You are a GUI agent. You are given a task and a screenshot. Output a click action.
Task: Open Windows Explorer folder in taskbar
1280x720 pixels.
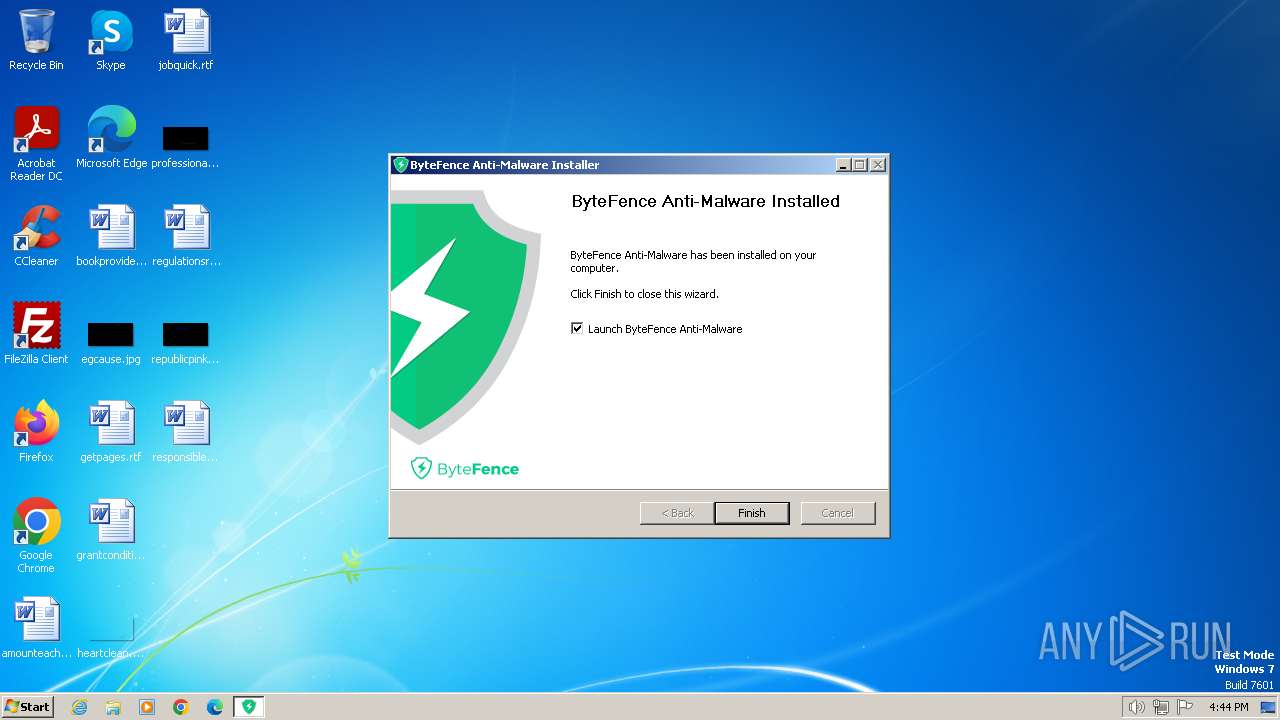pyautogui.click(x=113, y=707)
